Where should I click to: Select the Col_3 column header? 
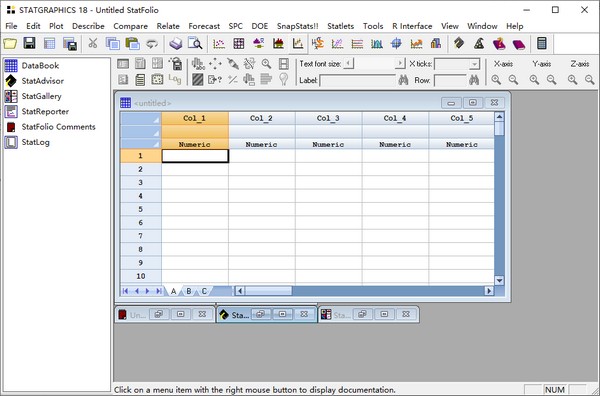(x=328, y=118)
